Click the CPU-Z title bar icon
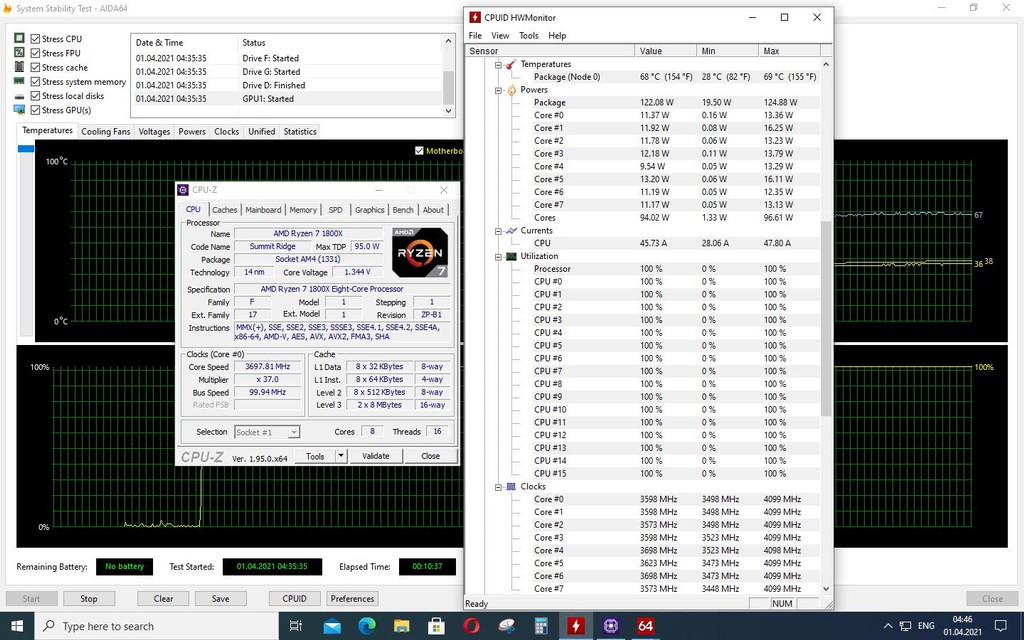The image size is (1024, 640). [183, 190]
